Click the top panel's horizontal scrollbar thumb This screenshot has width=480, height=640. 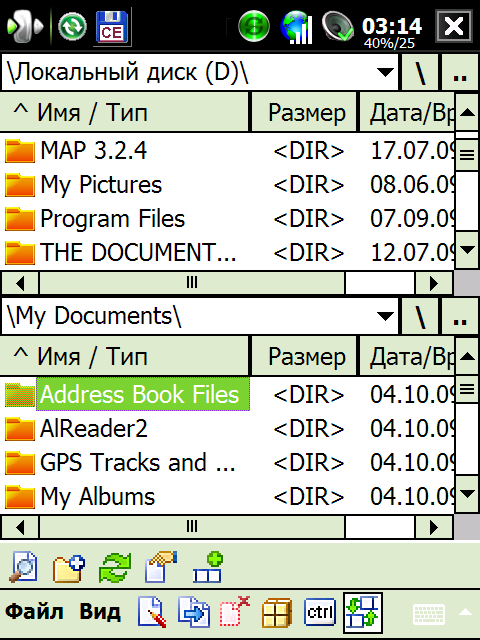pyautogui.click(x=192, y=282)
